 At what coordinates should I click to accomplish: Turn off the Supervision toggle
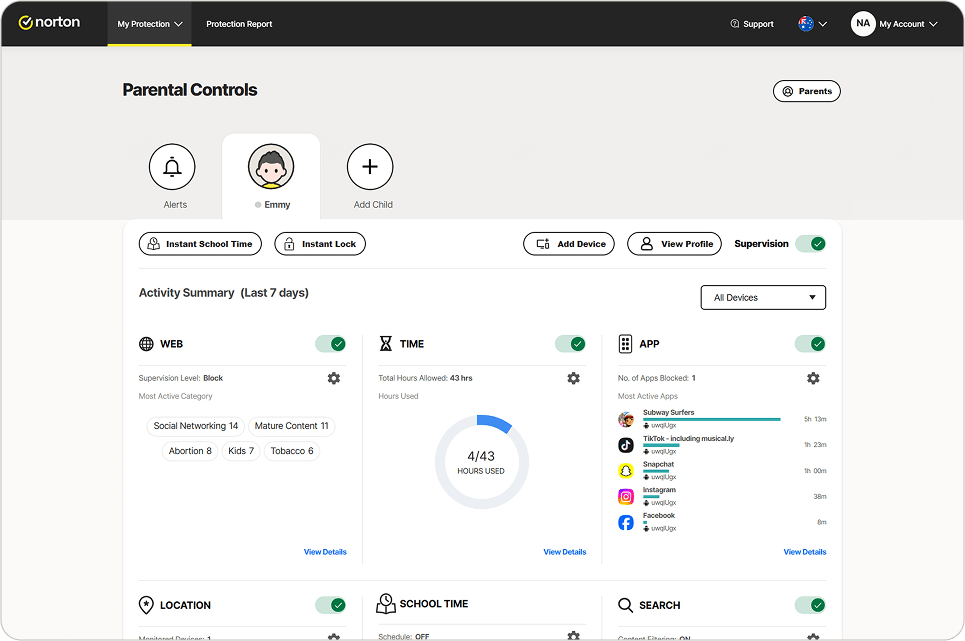point(811,244)
